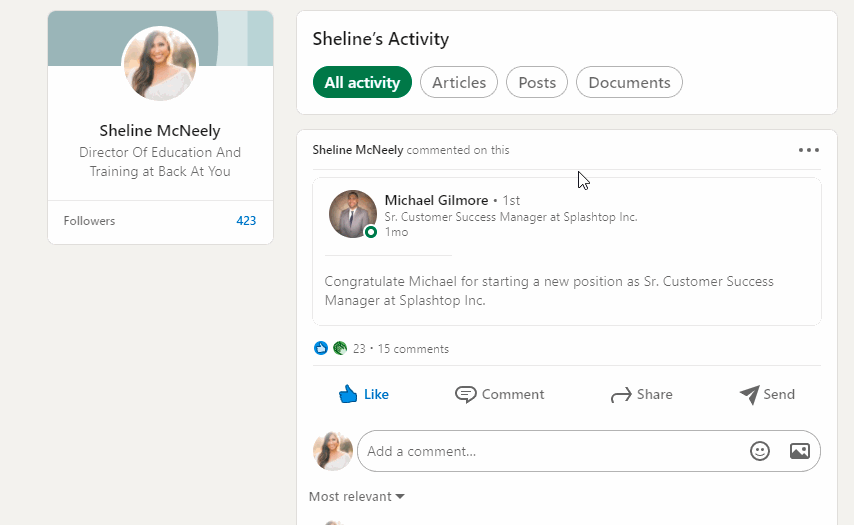Select the Articles filter pill
This screenshot has height=525, width=854.
[x=459, y=82]
